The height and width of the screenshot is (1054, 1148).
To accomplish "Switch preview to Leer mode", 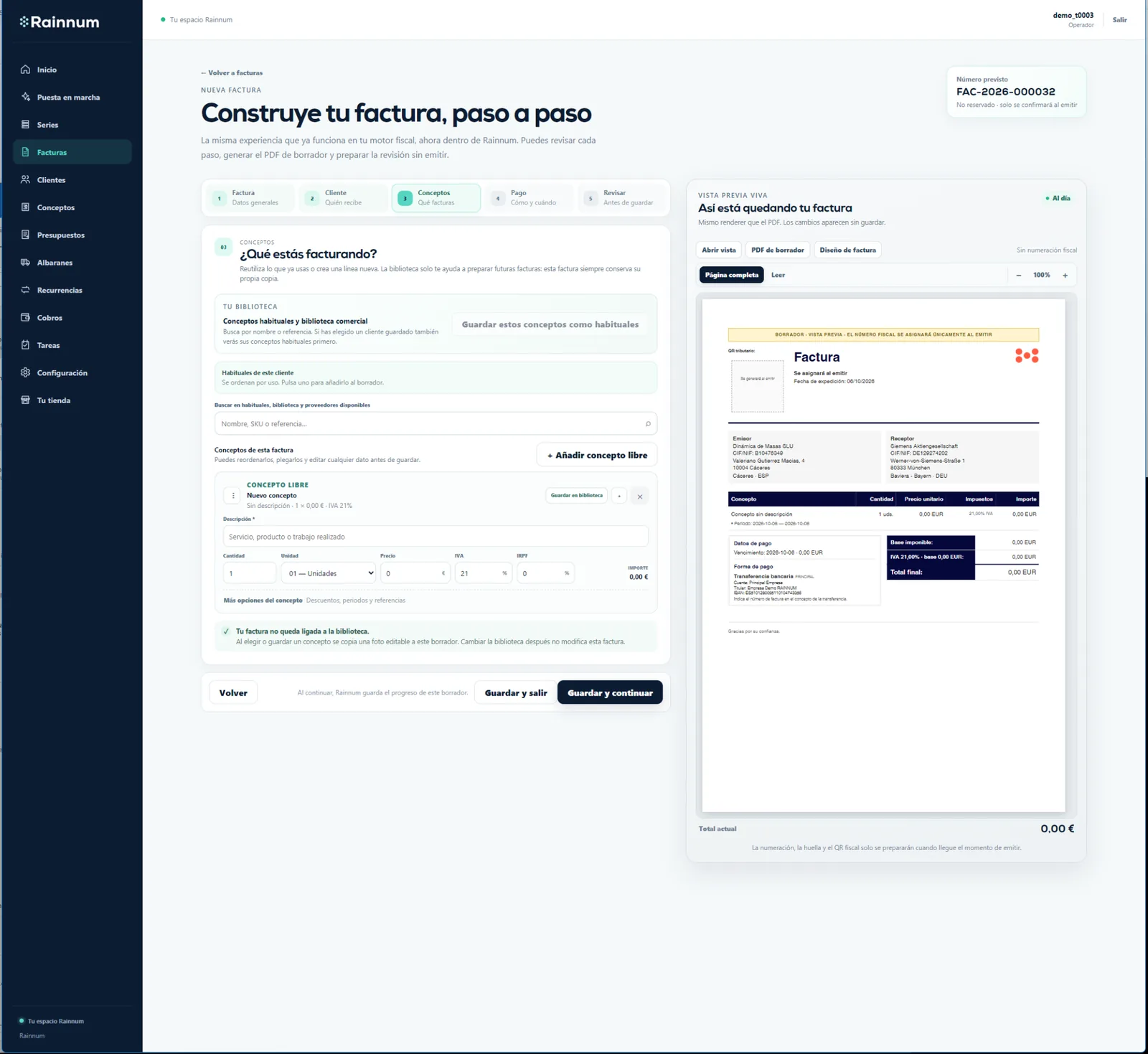I will coord(778,275).
